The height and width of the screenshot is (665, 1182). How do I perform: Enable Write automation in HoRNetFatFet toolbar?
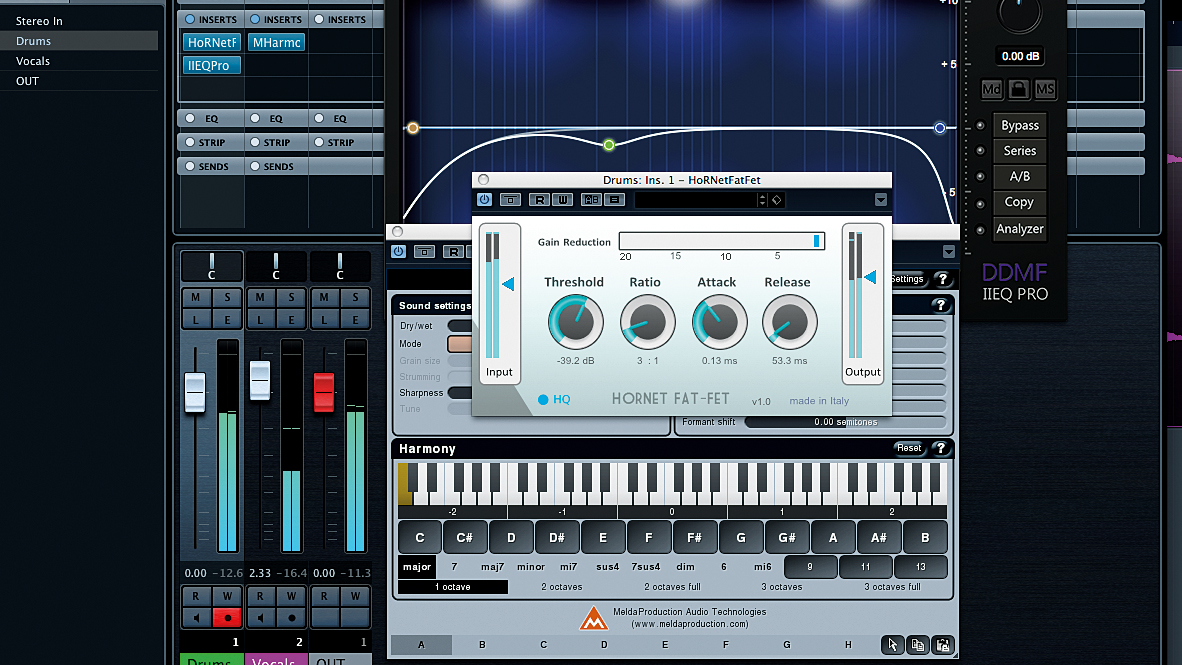click(562, 200)
